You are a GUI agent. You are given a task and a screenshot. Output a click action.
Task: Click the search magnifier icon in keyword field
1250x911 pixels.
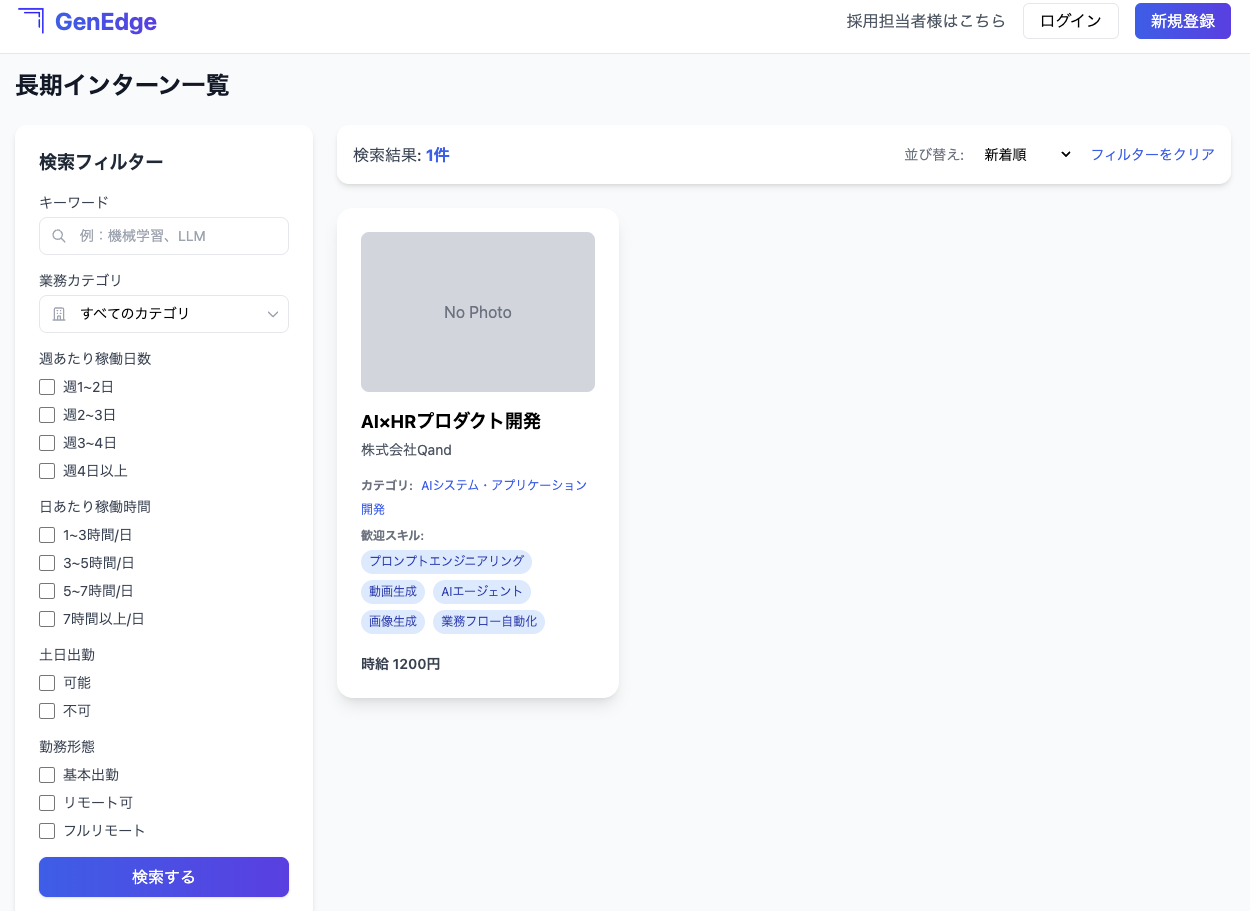tap(59, 236)
